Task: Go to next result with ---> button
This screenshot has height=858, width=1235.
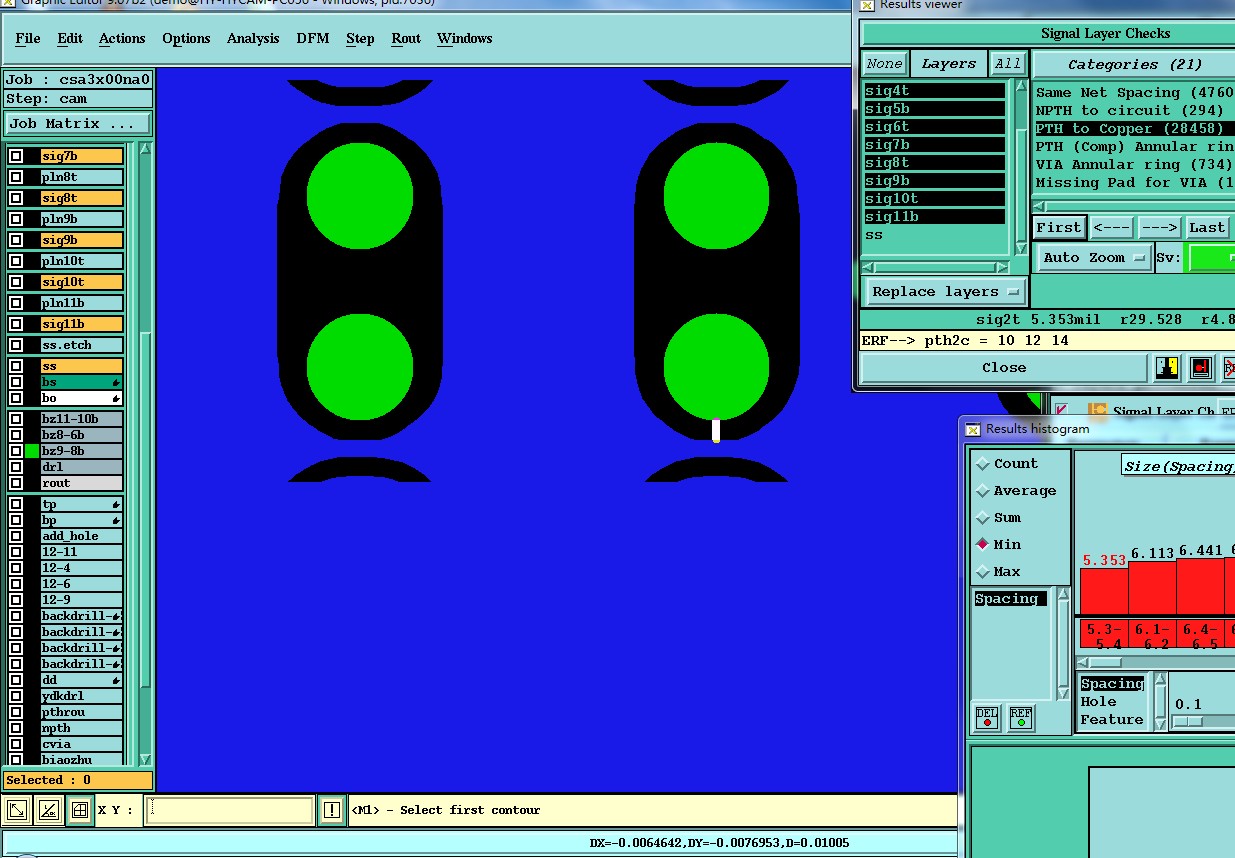Action: point(1160,228)
